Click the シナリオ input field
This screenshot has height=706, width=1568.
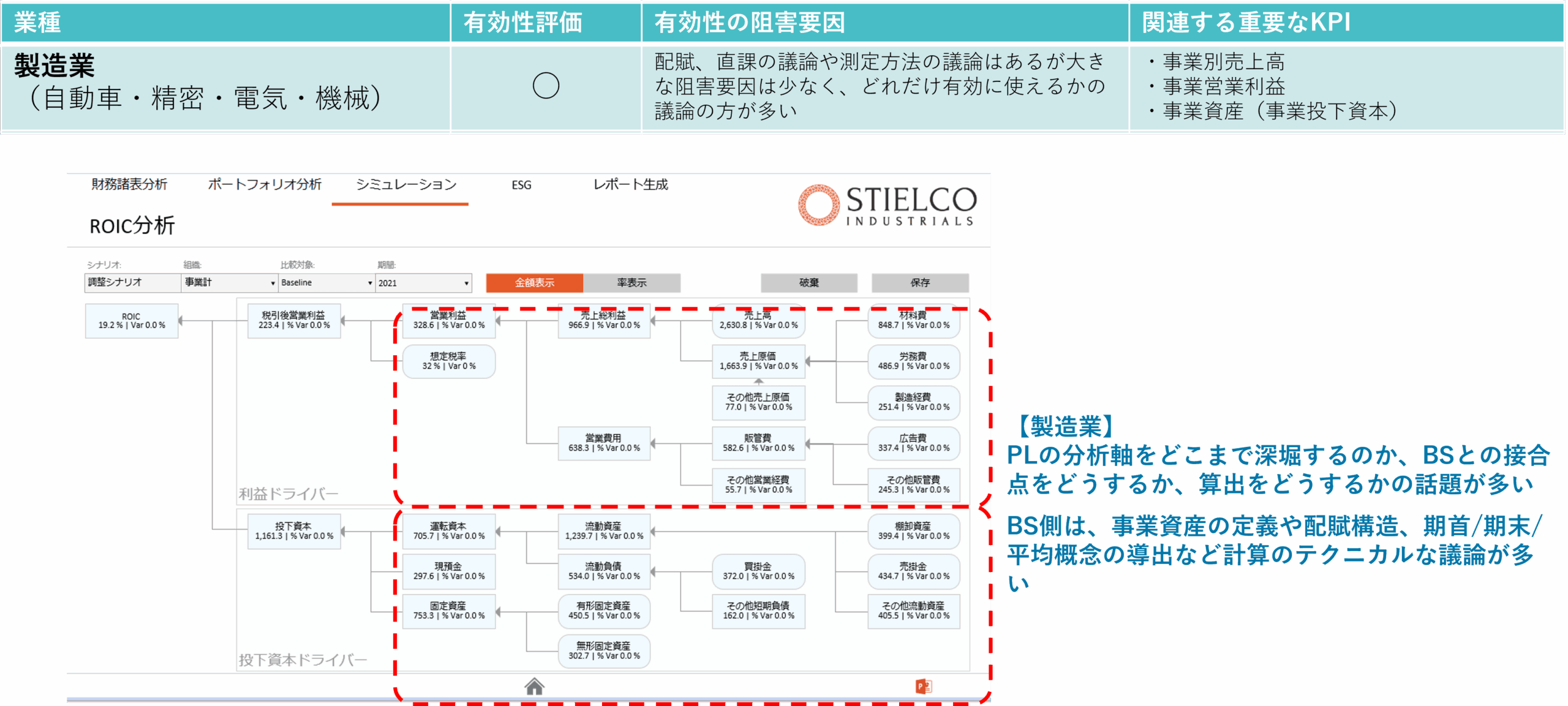coord(132,282)
